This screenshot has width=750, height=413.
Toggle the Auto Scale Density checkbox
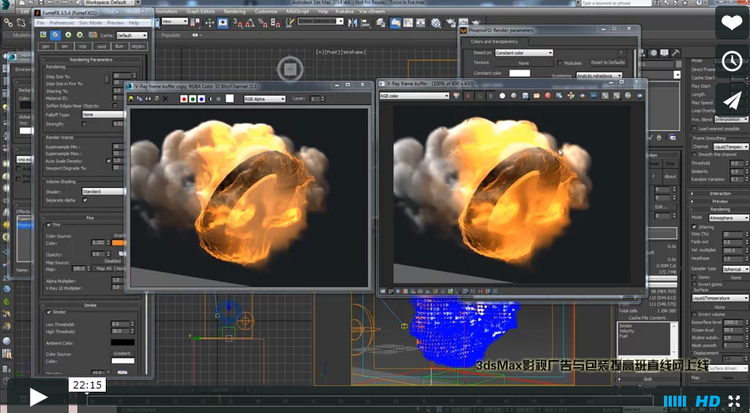click(x=109, y=161)
